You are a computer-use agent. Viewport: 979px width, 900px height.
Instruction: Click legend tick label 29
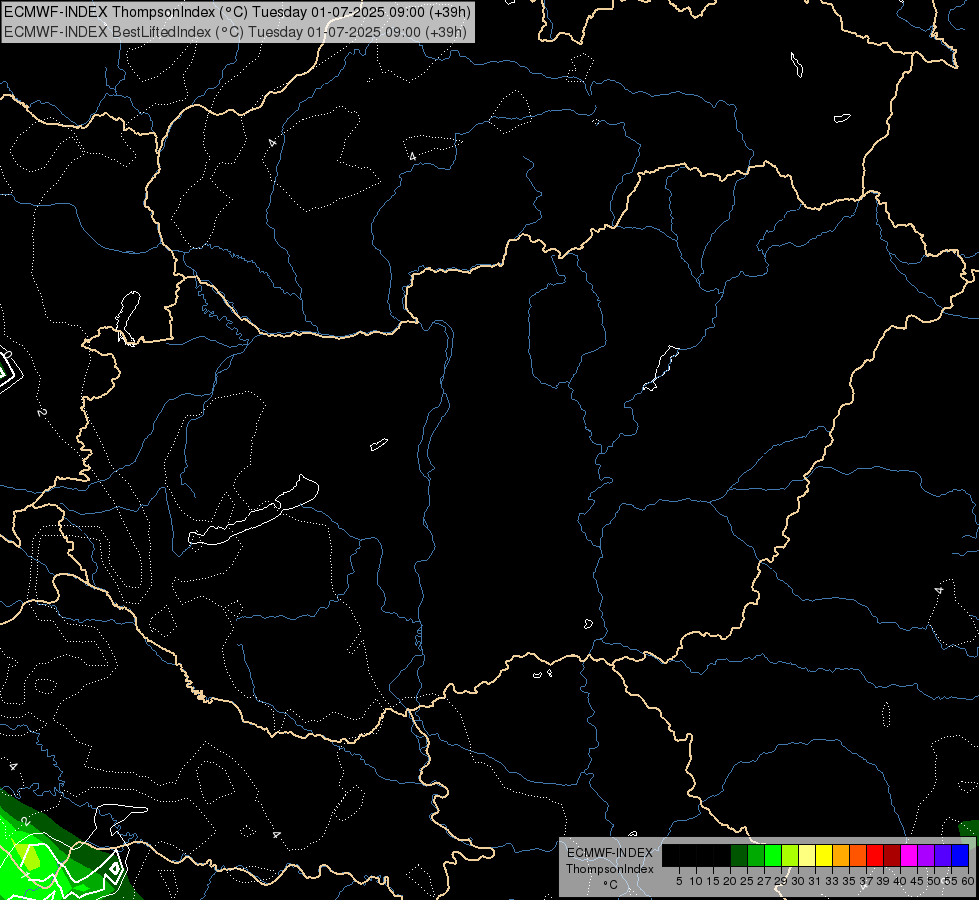click(x=781, y=881)
